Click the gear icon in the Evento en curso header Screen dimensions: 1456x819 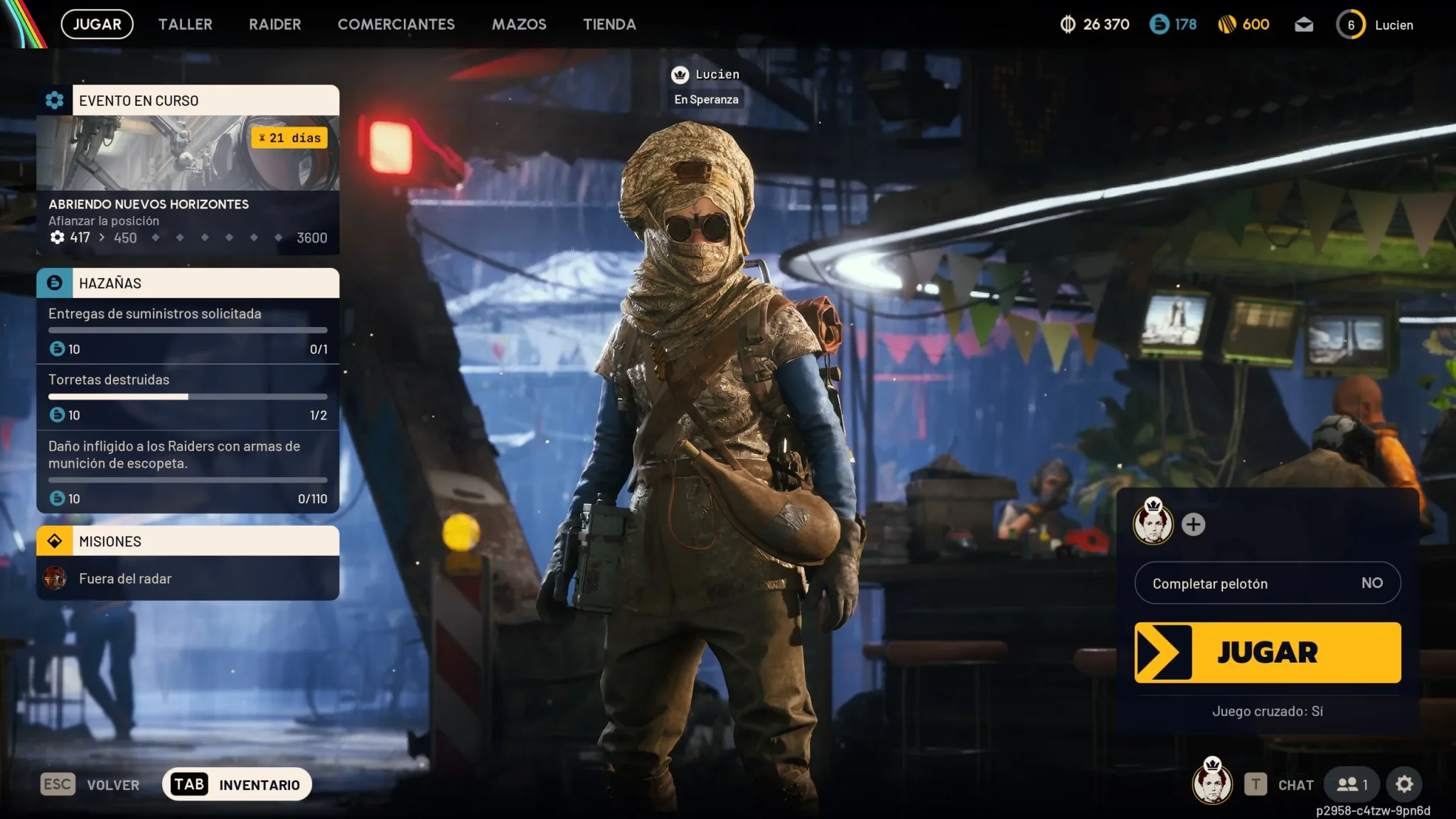55,100
